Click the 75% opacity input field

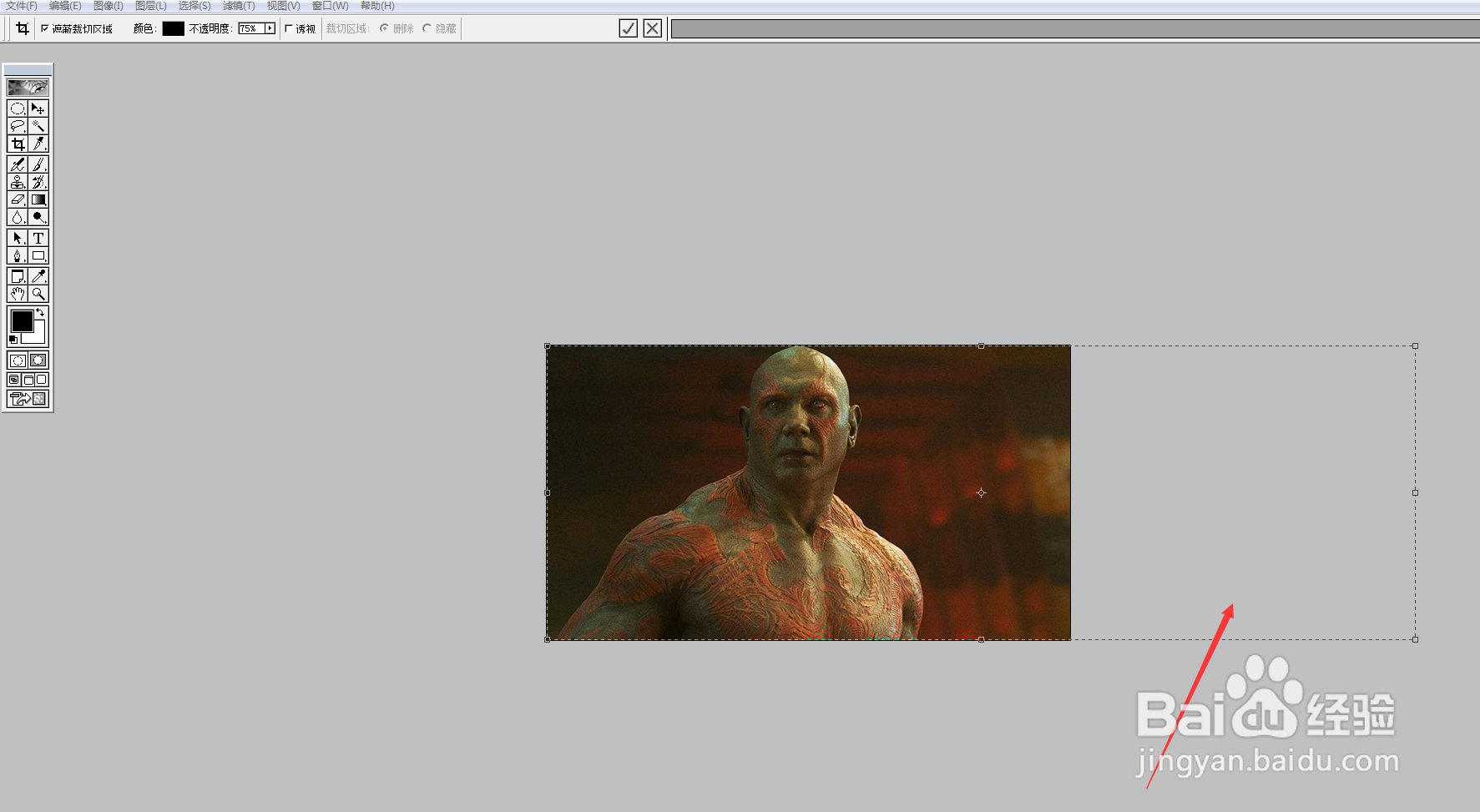[251, 28]
